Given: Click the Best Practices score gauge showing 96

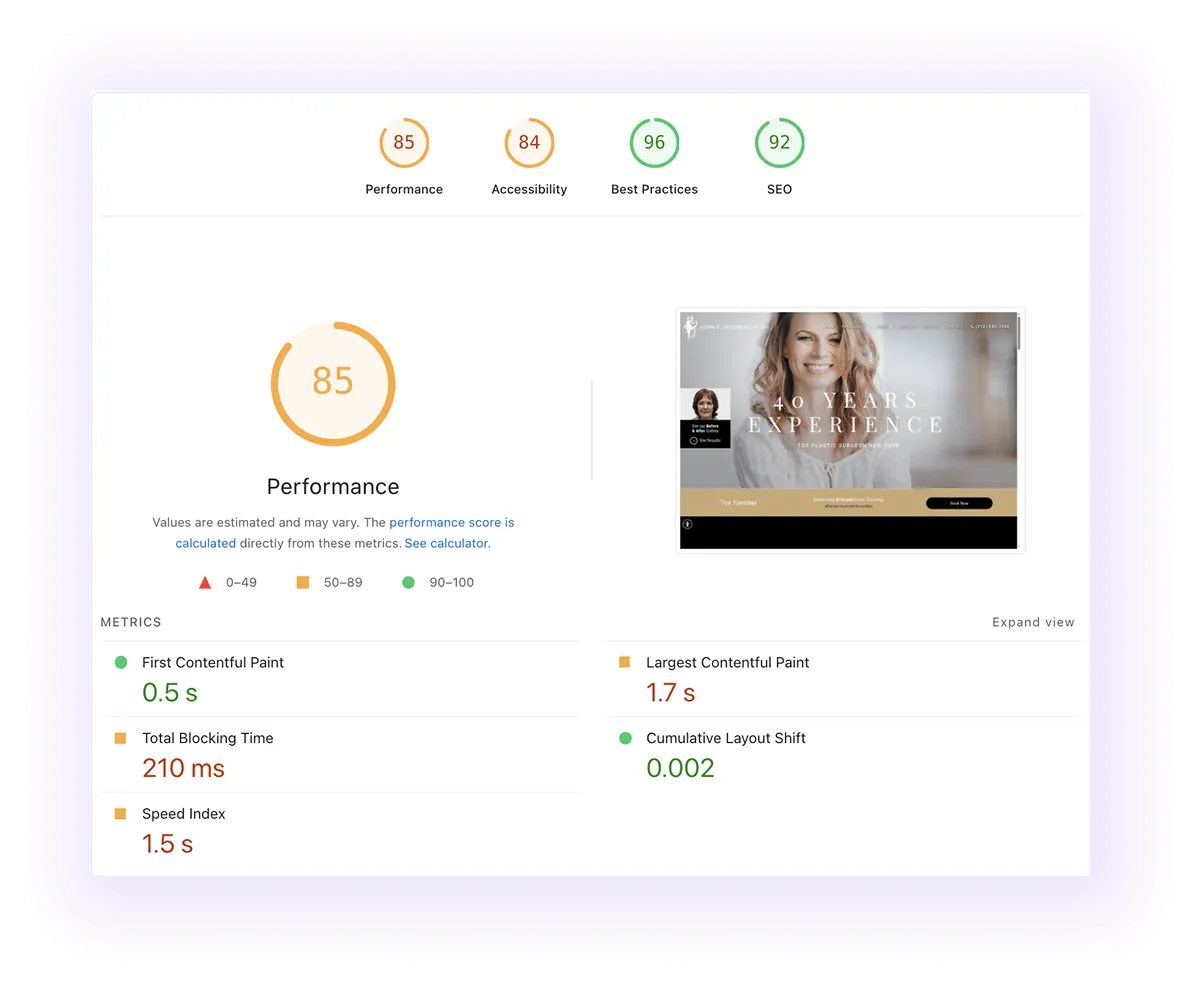Looking at the screenshot, I should pyautogui.click(x=654, y=142).
